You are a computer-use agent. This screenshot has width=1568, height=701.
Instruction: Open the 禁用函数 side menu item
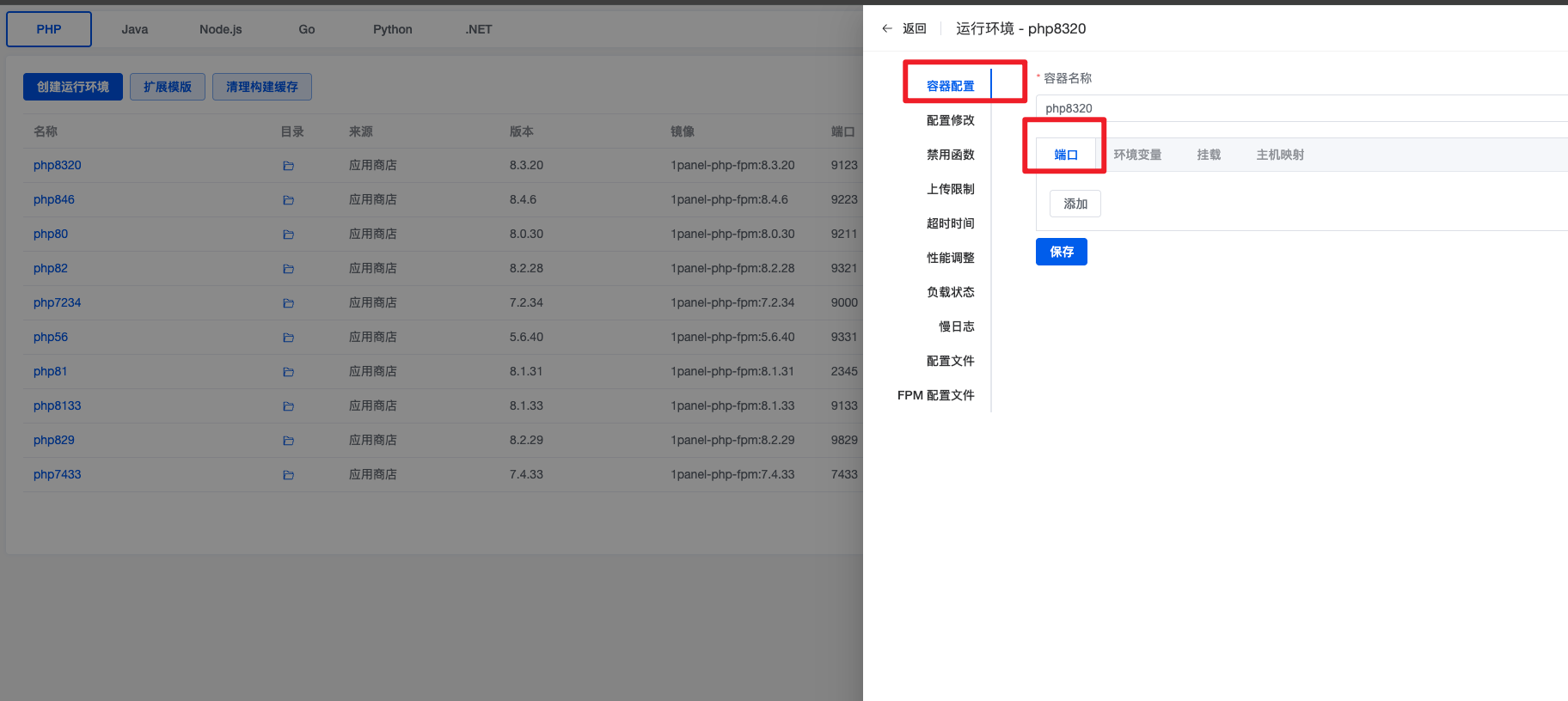[950, 155]
